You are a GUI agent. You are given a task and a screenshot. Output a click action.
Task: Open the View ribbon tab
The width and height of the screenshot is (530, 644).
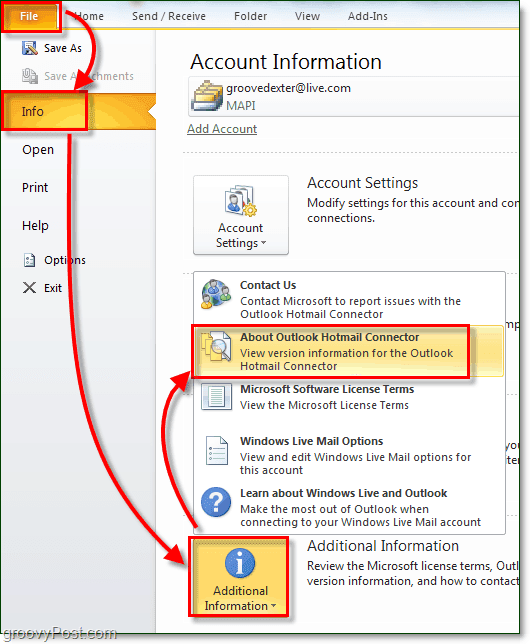tap(307, 16)
